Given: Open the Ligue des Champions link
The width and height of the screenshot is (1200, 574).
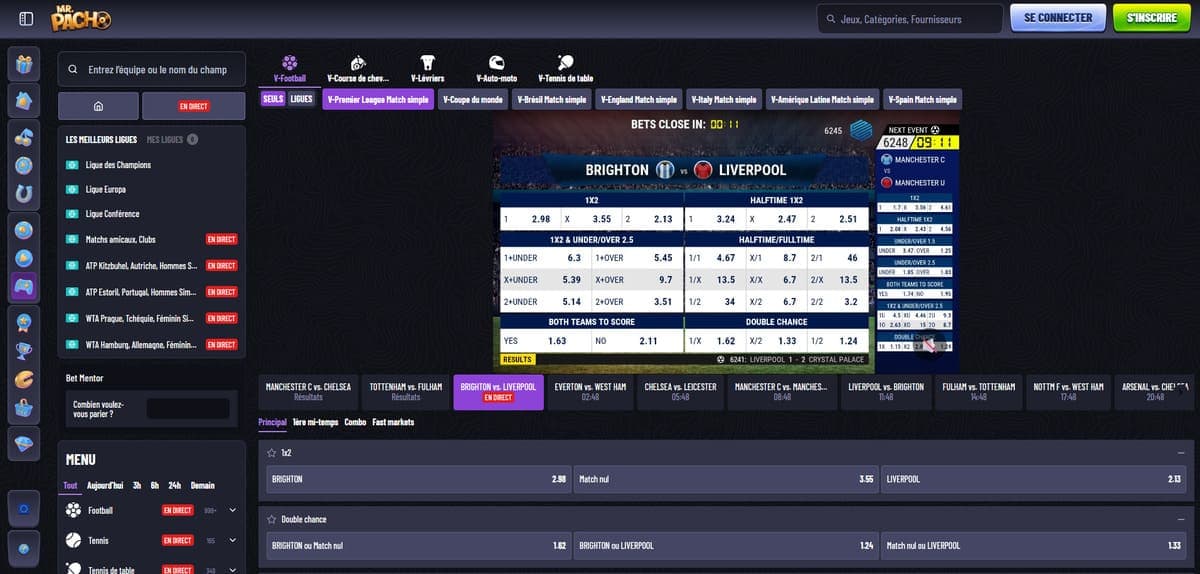Looking at the screenshot, I should pyautogui.click(x=118, y=164).
